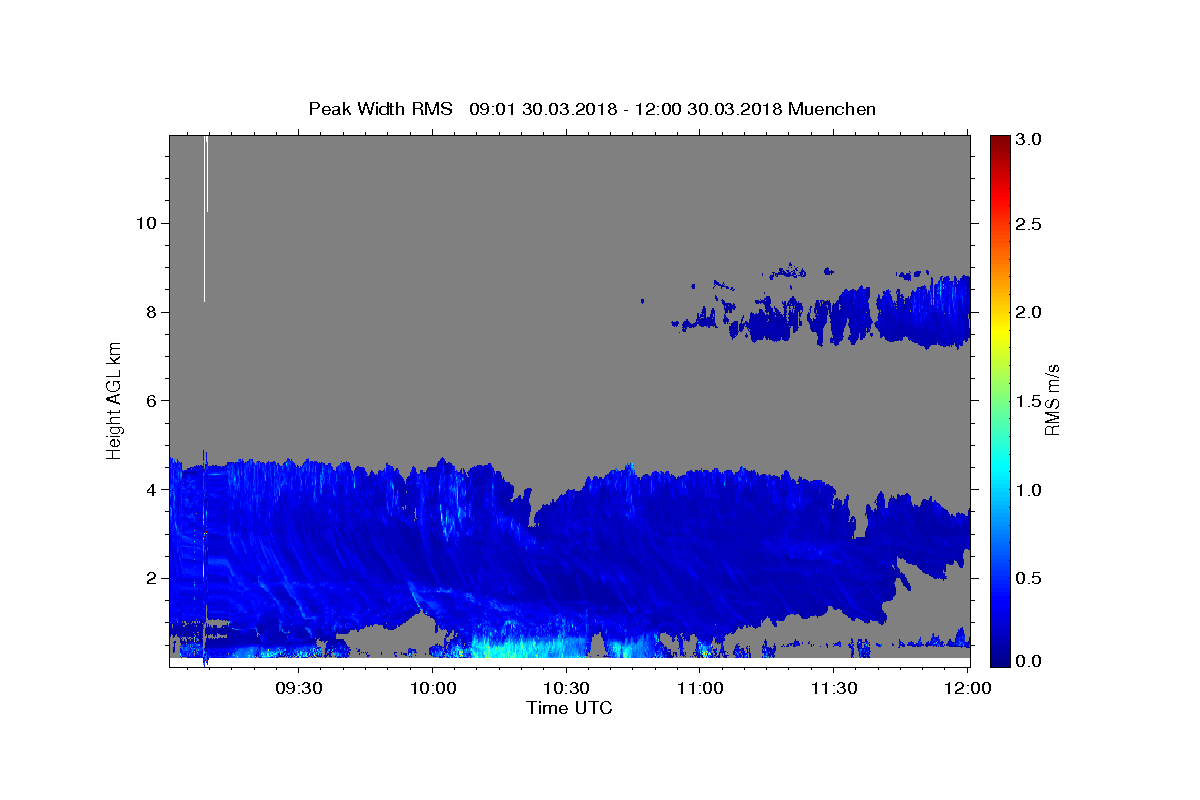Screen dimensions: 1200x800
Task: Click the colorbar value 3.0
Action: pyautogui.click(x=1031, y=139)
